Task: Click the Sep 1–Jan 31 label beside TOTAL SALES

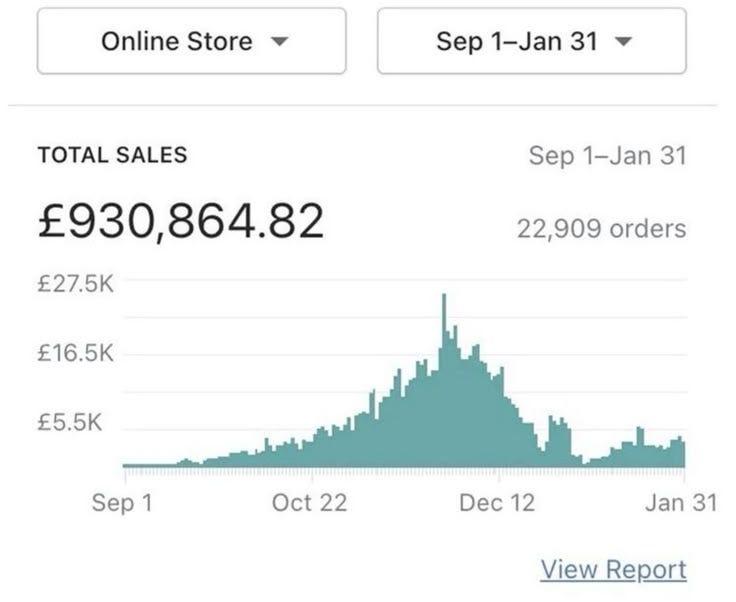Action: [x=606, y=155]
